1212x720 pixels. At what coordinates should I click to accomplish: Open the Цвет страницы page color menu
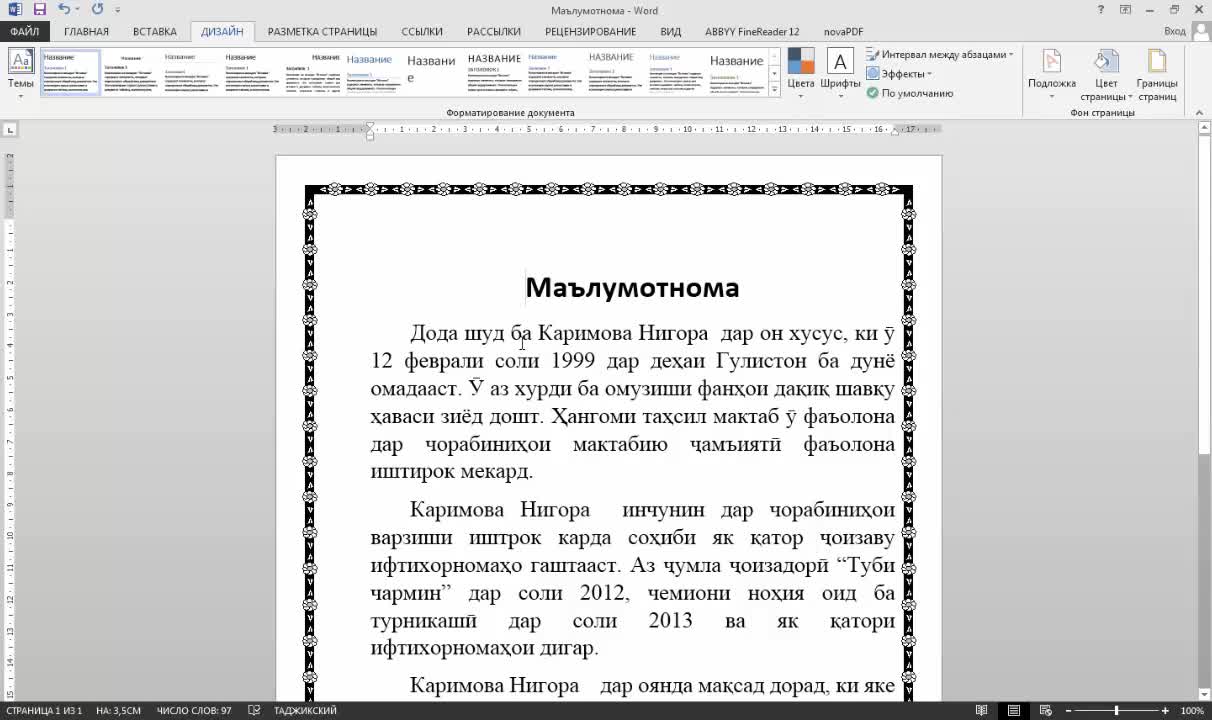[1106, 74]
